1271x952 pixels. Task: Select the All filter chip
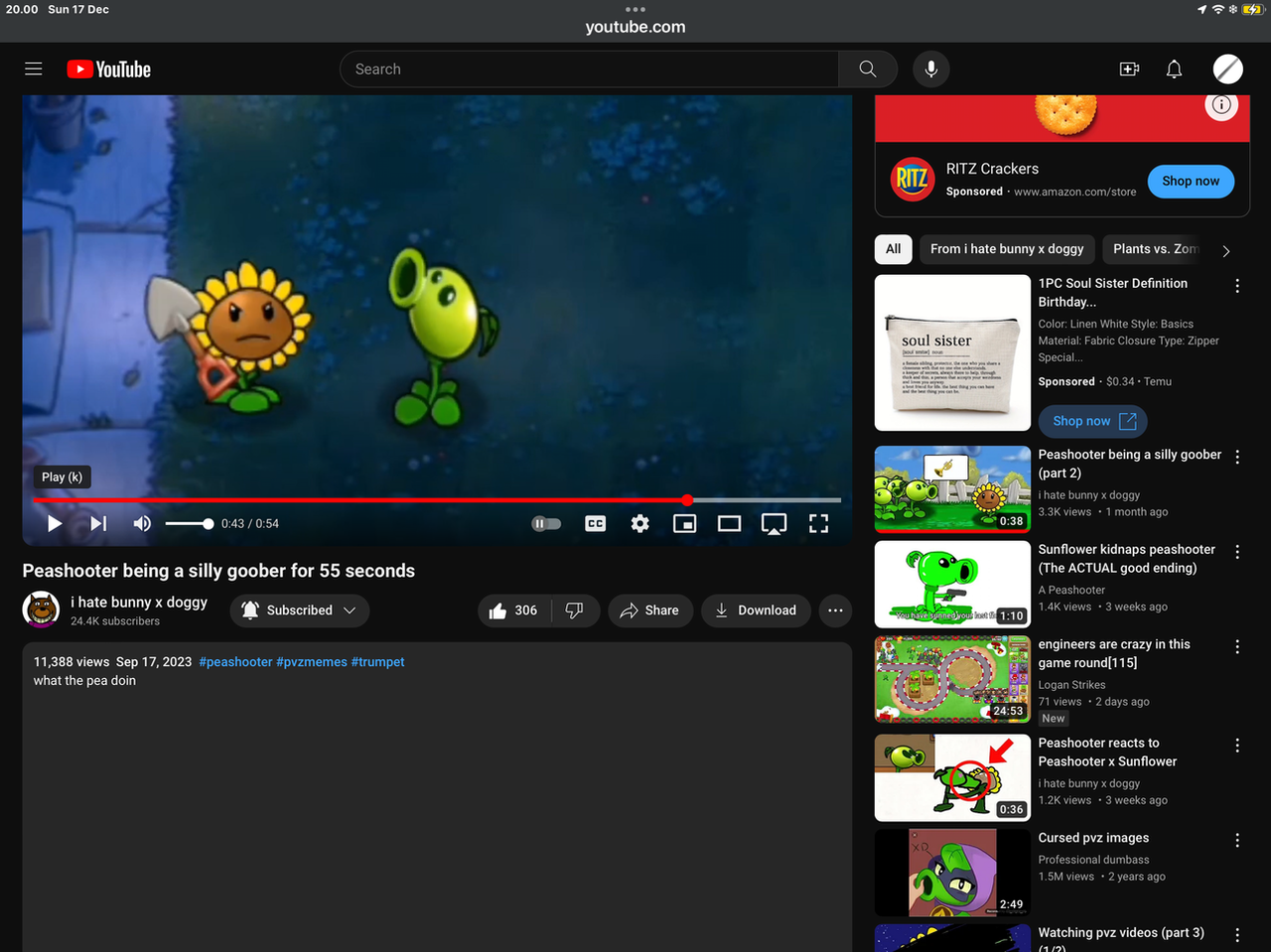coord(894,249)
